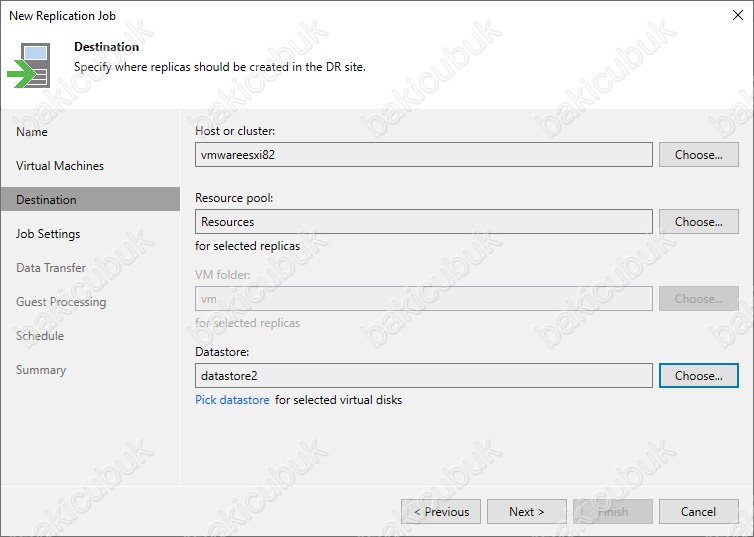
Task: Click the Destination heading text
Action: 107,47
